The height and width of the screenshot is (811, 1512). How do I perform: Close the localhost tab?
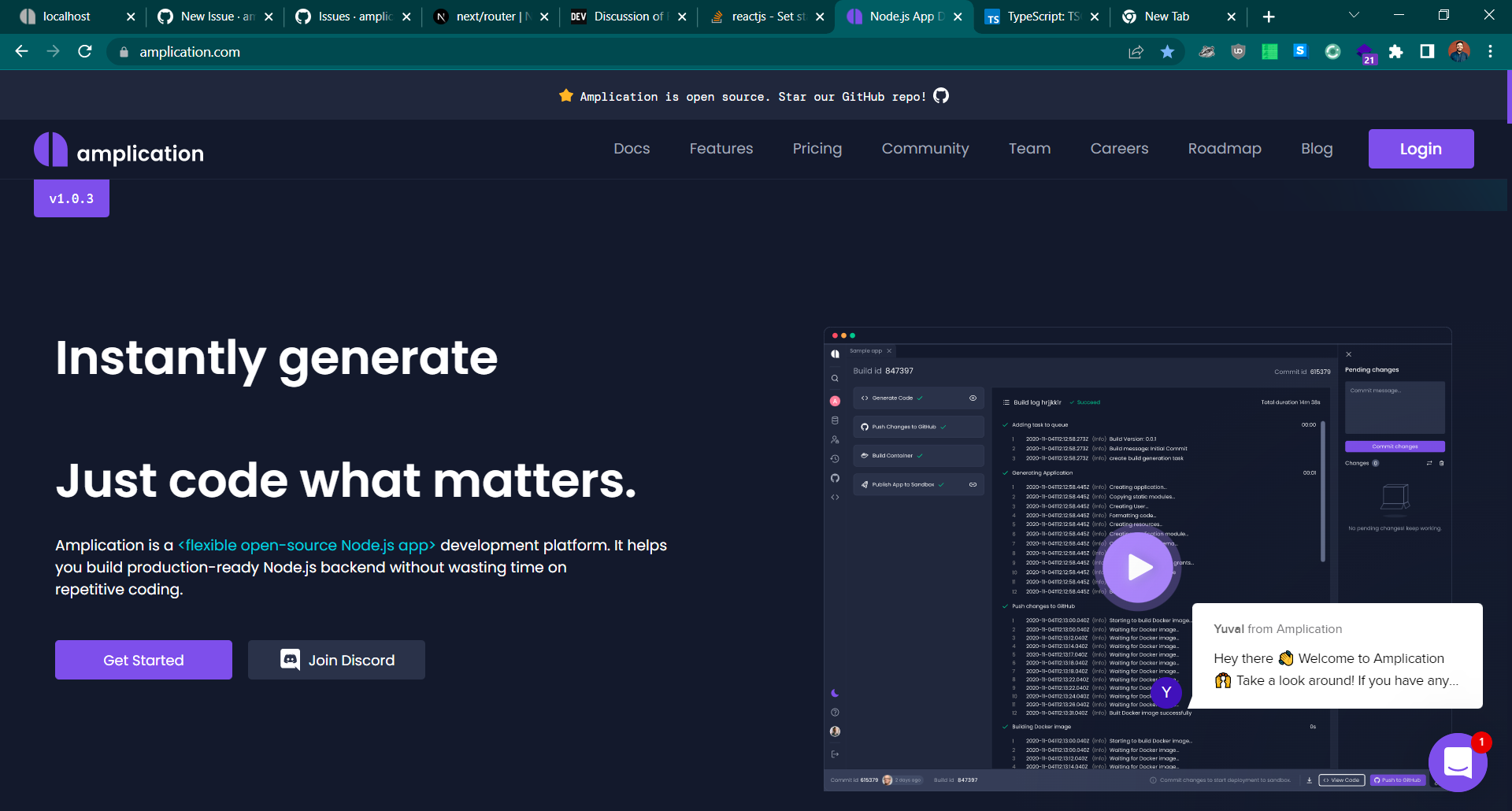[131, 17]
